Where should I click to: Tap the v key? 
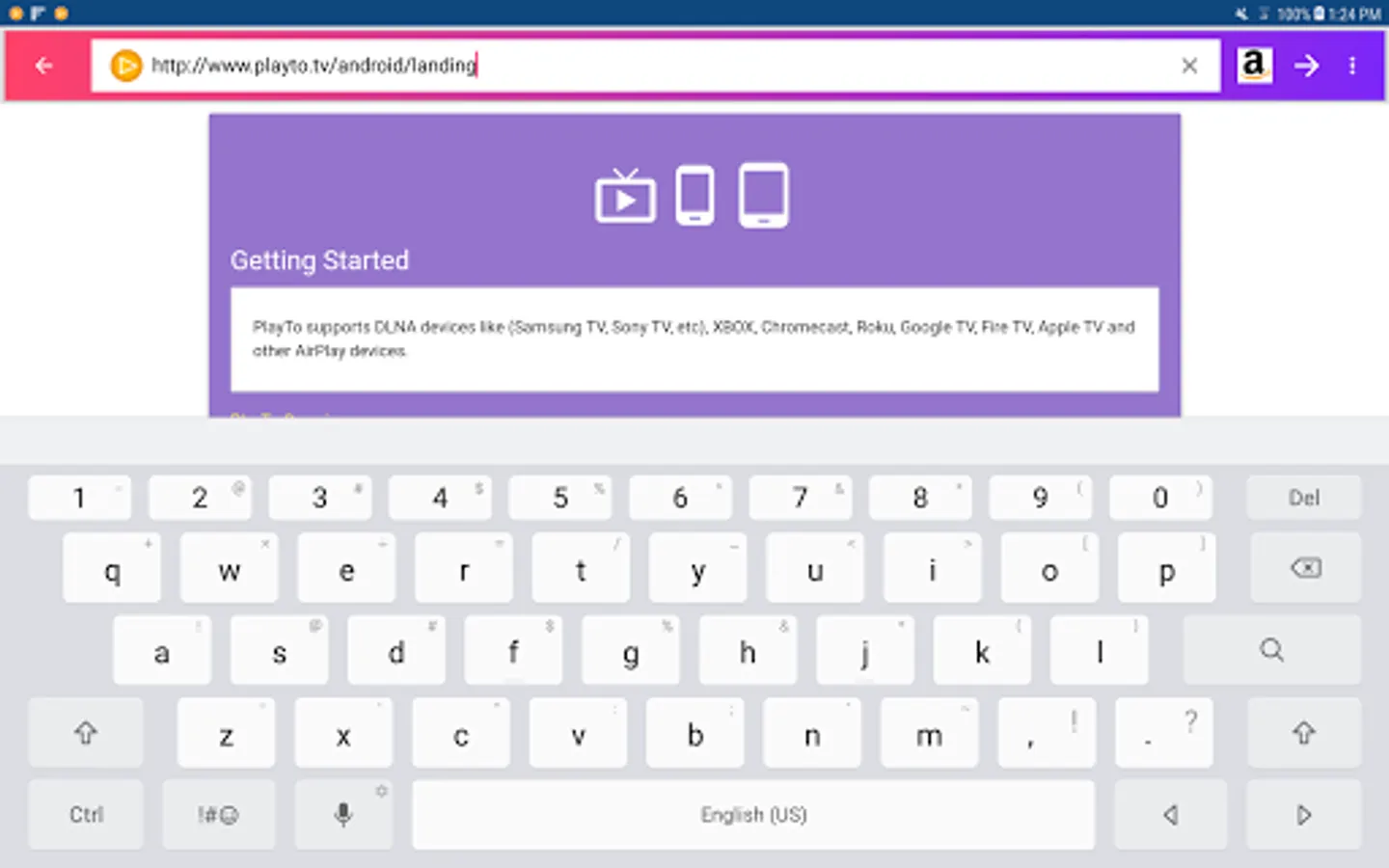(578, 733)
